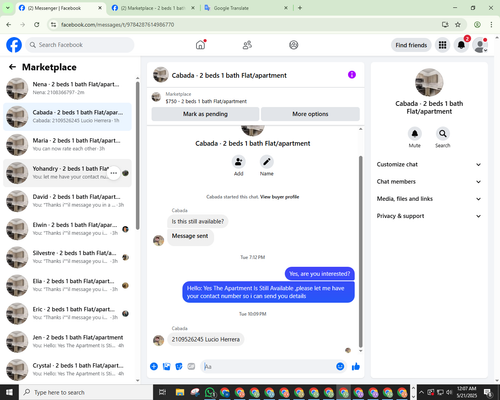Open Task View in the taskbar
Screen dimensions: 500x400
pos(162,392)
